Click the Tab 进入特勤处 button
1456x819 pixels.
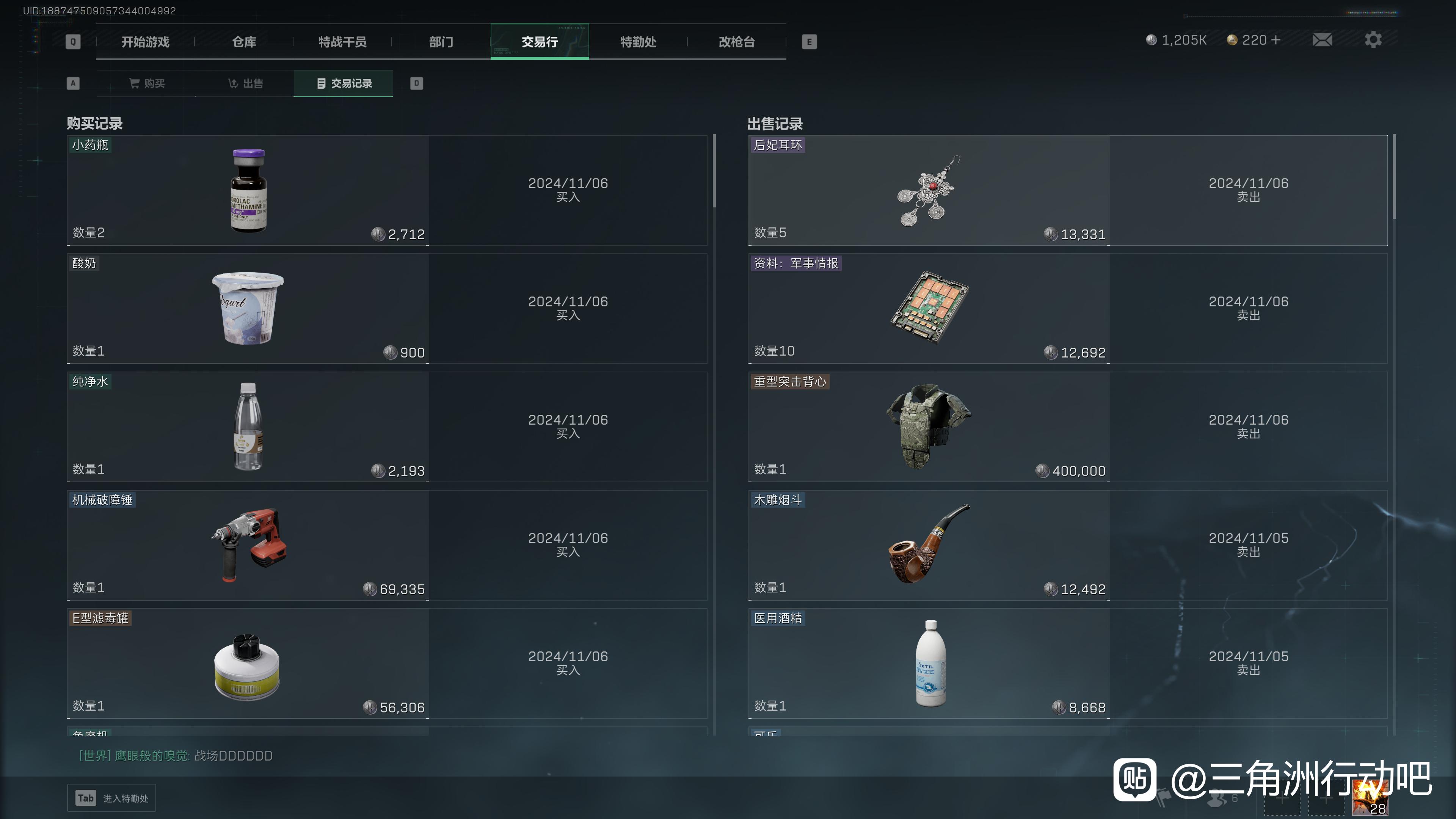(111, 798)
